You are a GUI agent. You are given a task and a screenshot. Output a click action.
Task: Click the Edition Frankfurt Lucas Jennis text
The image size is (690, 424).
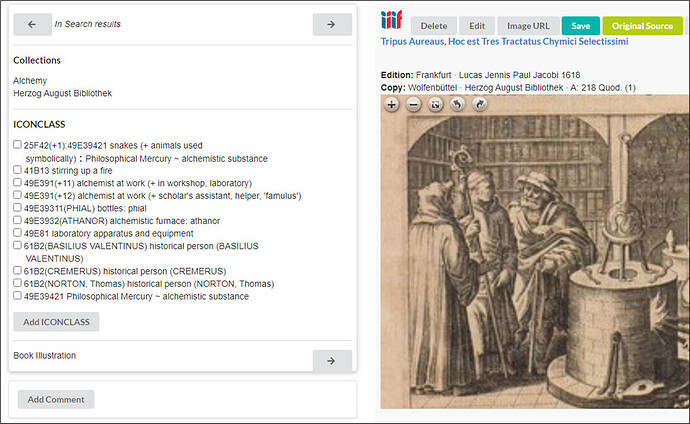coord(481,75)
